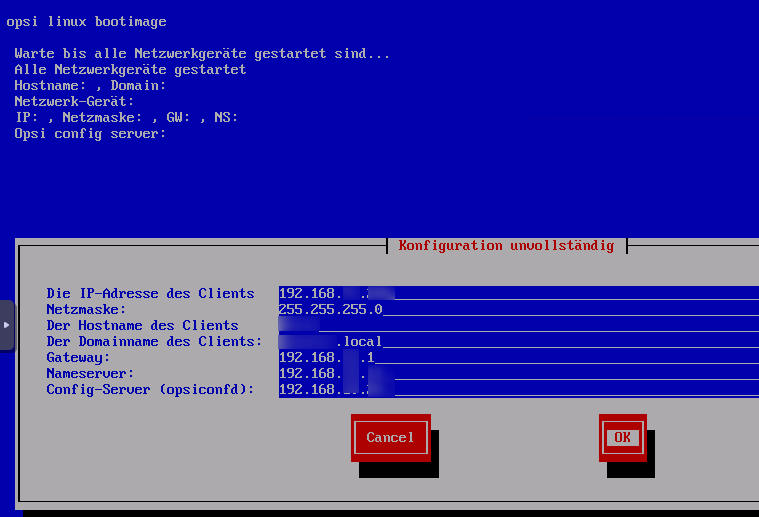
Task: Select the client domain name field
Action: click(x=518, y=341)
